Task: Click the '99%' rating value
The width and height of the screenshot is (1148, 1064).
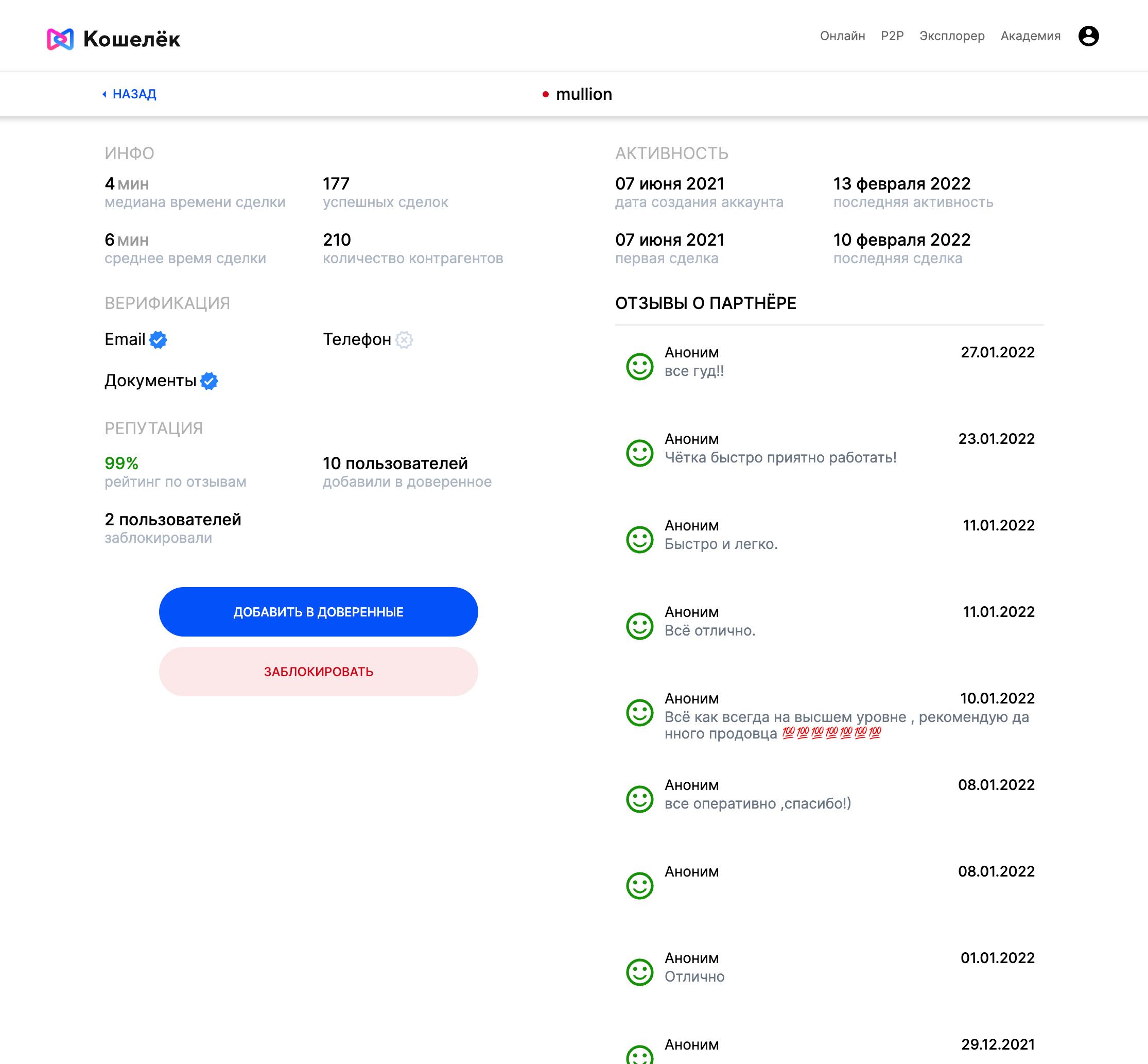Action: tap(121, 463)
